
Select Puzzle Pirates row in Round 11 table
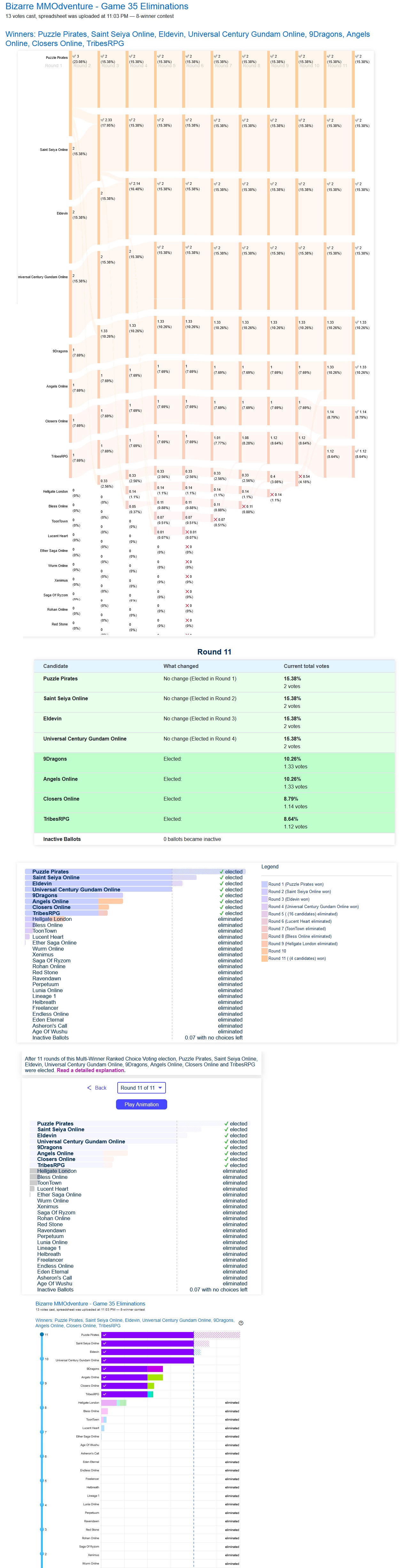click(214, 682)
